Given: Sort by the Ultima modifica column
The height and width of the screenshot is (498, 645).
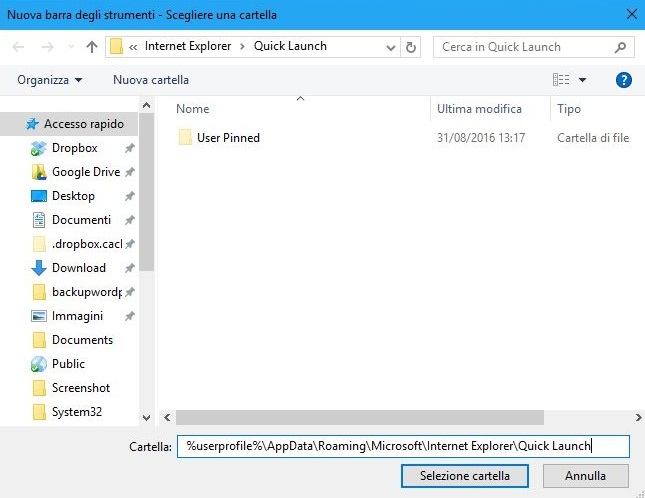Looking at the screenshot, I should click(479, 109).
